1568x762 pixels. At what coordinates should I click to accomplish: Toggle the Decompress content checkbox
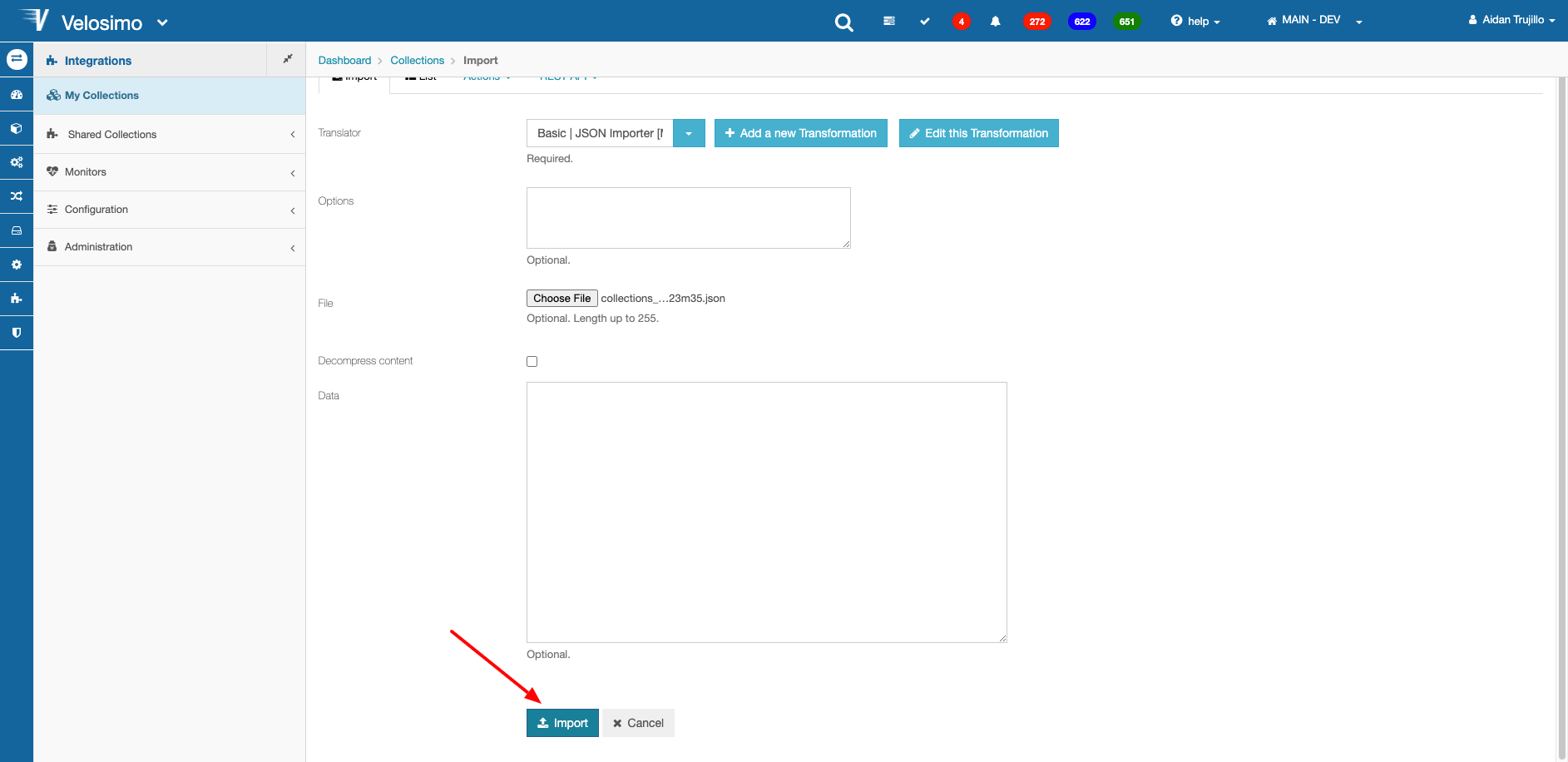click(x=532, y=361)
